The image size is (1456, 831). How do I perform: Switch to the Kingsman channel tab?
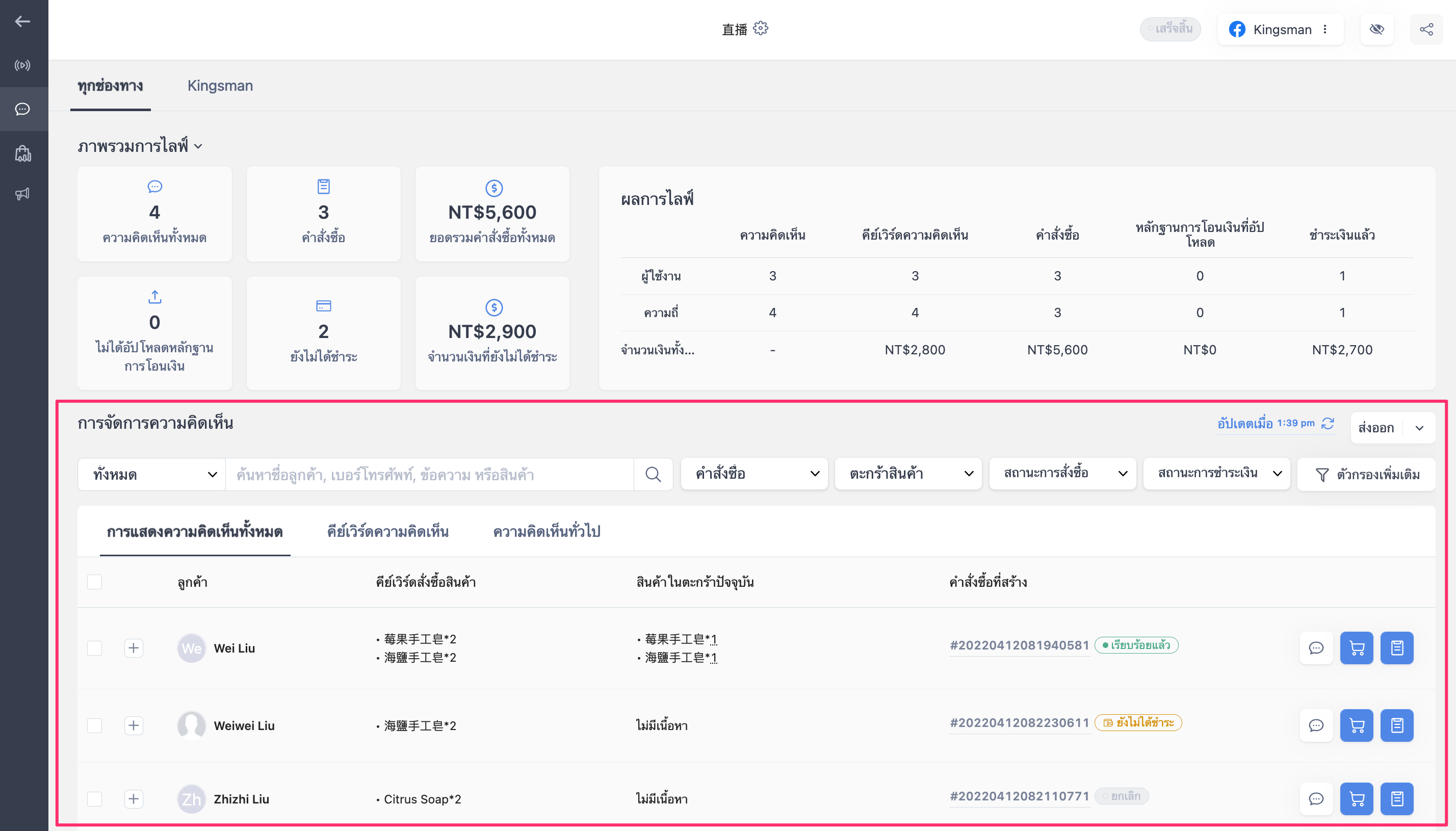point(220,86)
